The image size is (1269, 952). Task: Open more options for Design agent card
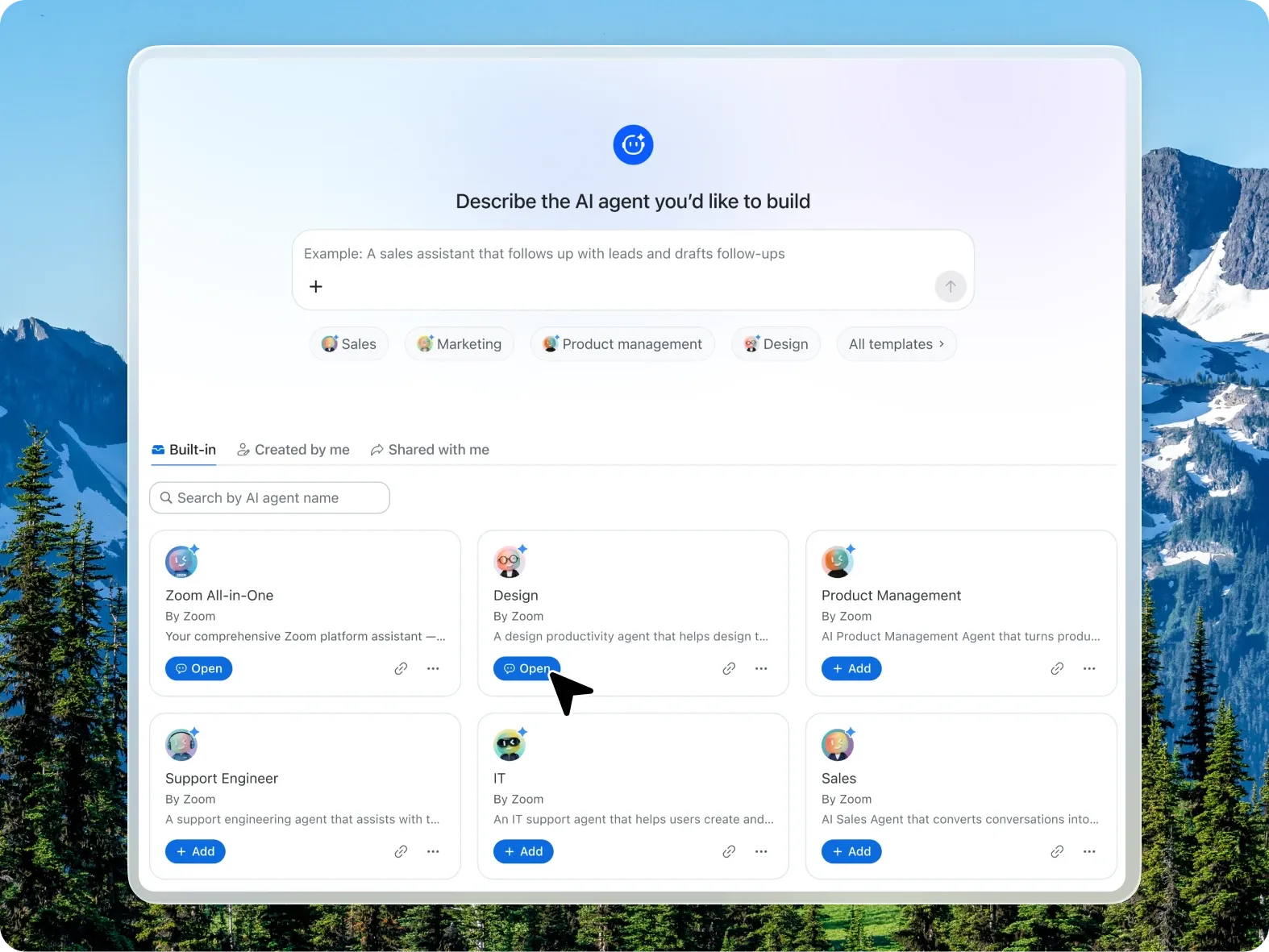761,668
